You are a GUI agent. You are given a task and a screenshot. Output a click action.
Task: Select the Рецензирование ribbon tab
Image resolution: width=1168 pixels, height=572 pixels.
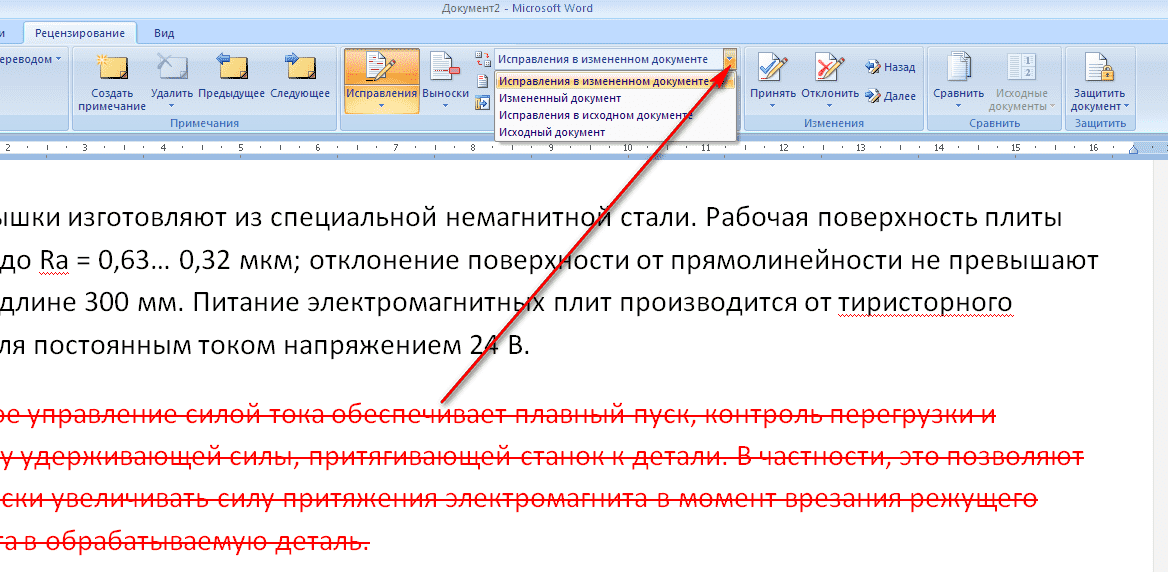pos(80,33)
